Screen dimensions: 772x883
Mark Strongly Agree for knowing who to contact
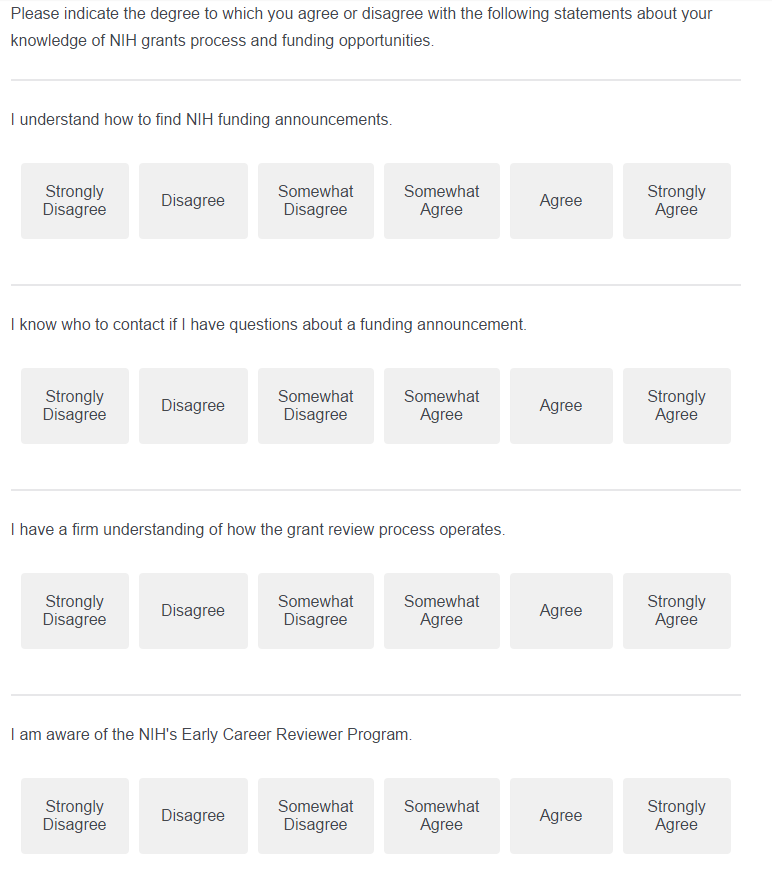point(676,406)
